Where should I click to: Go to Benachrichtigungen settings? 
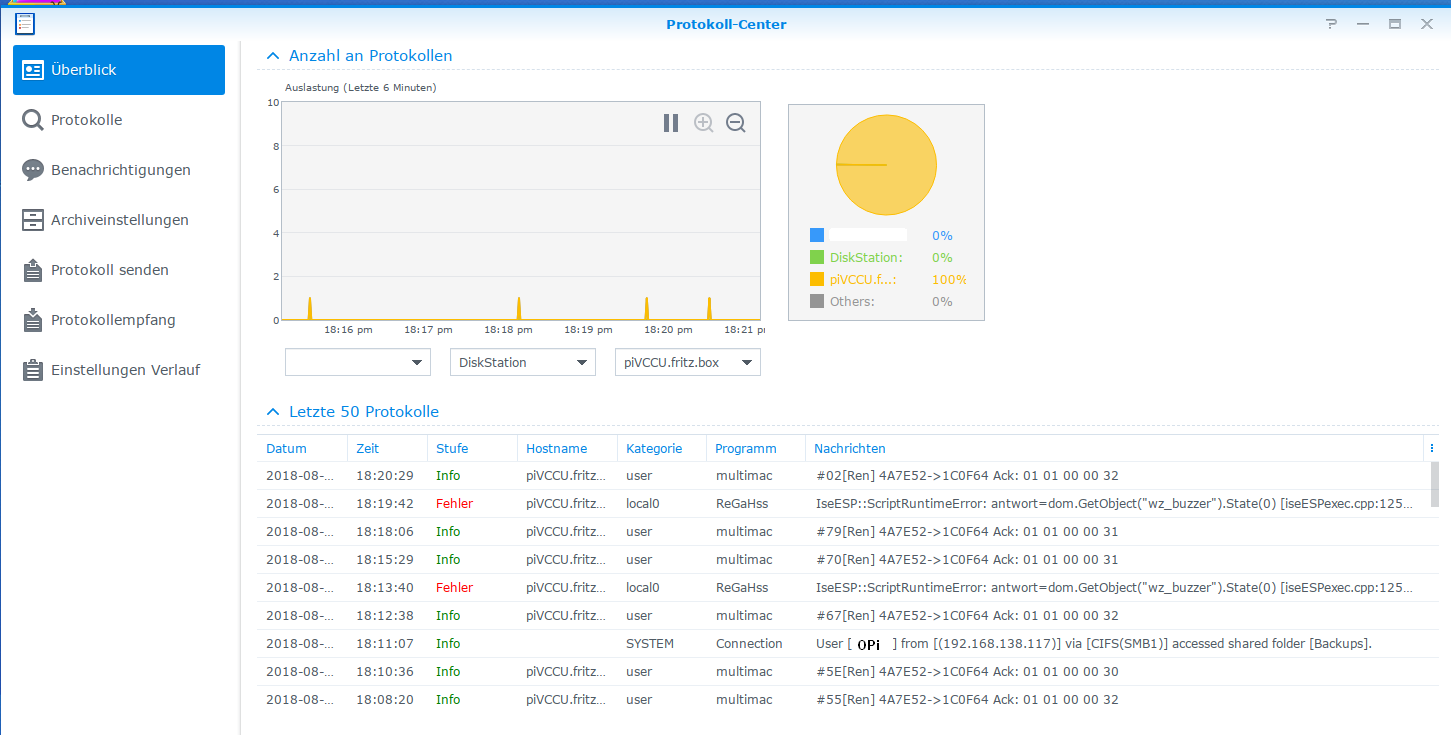119,170
